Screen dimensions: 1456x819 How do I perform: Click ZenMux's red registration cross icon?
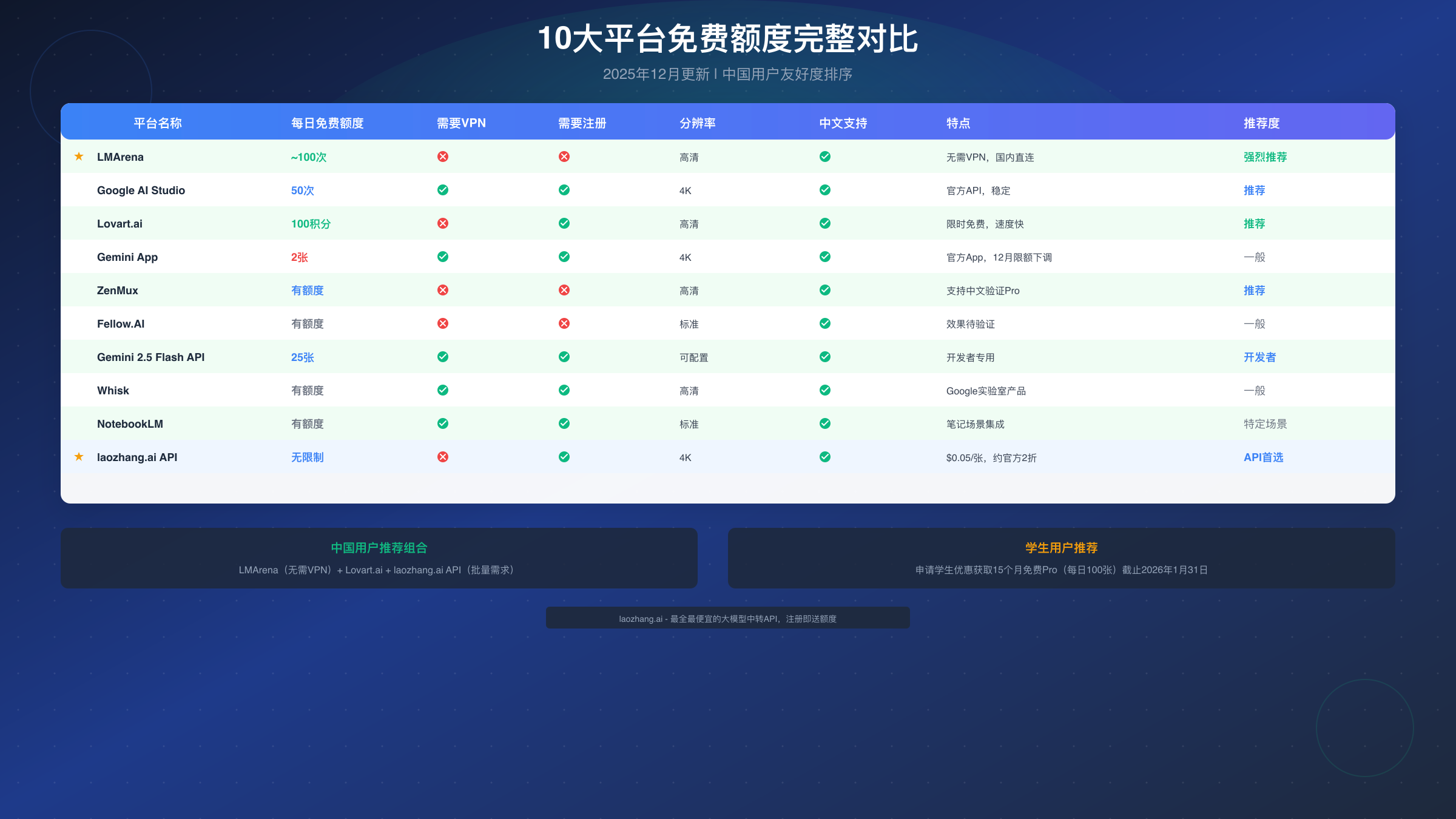[x=564, y=290]
